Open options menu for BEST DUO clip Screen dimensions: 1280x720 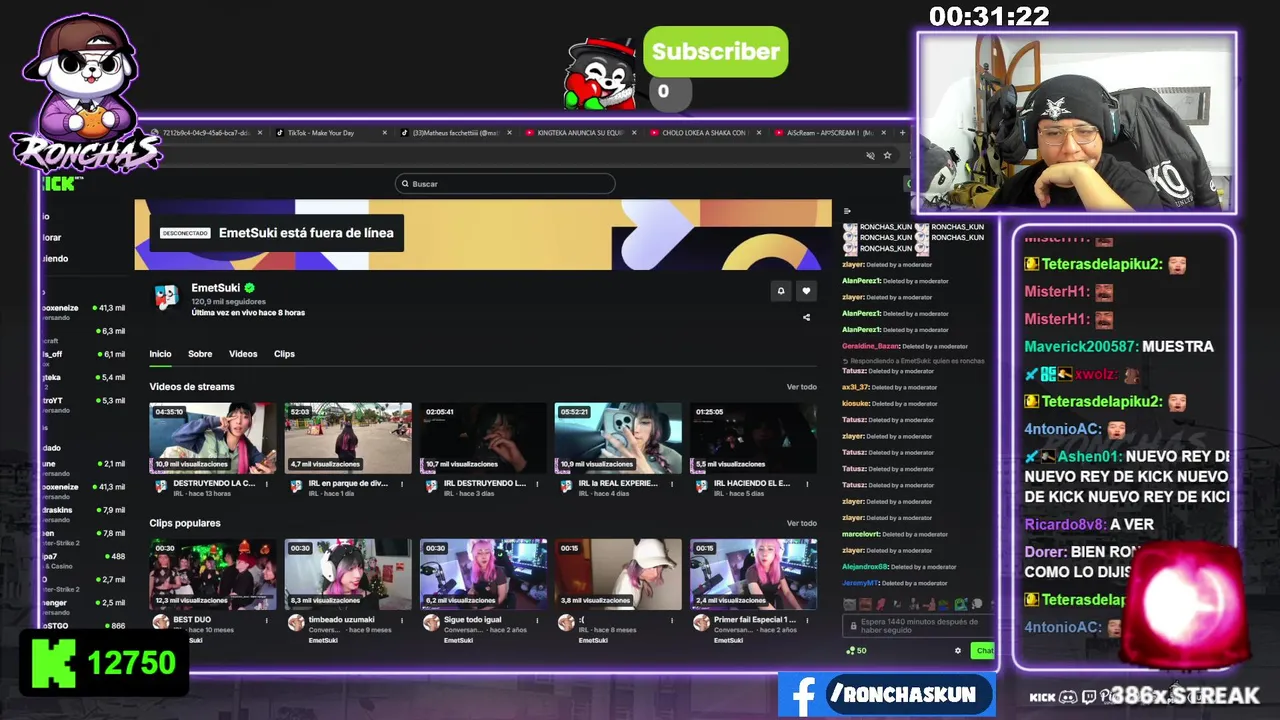267,621
